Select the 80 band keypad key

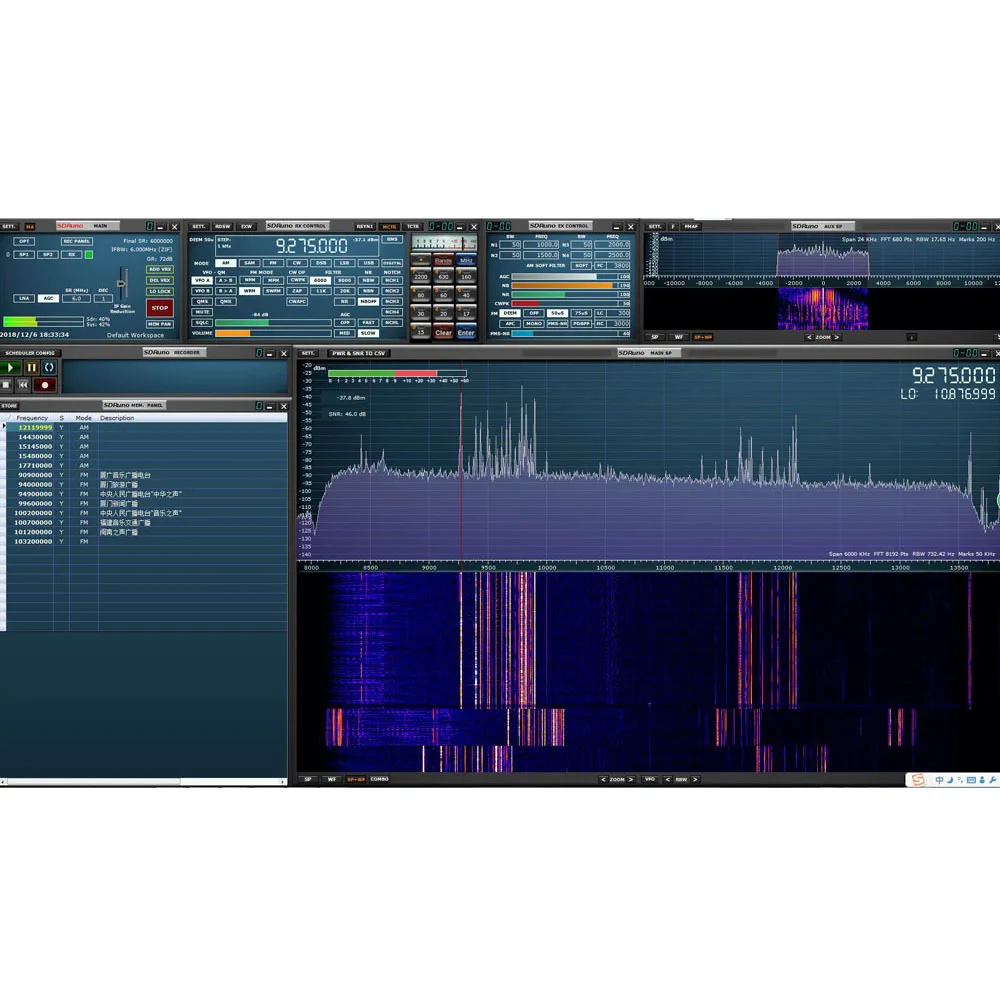tap(420, 295)
